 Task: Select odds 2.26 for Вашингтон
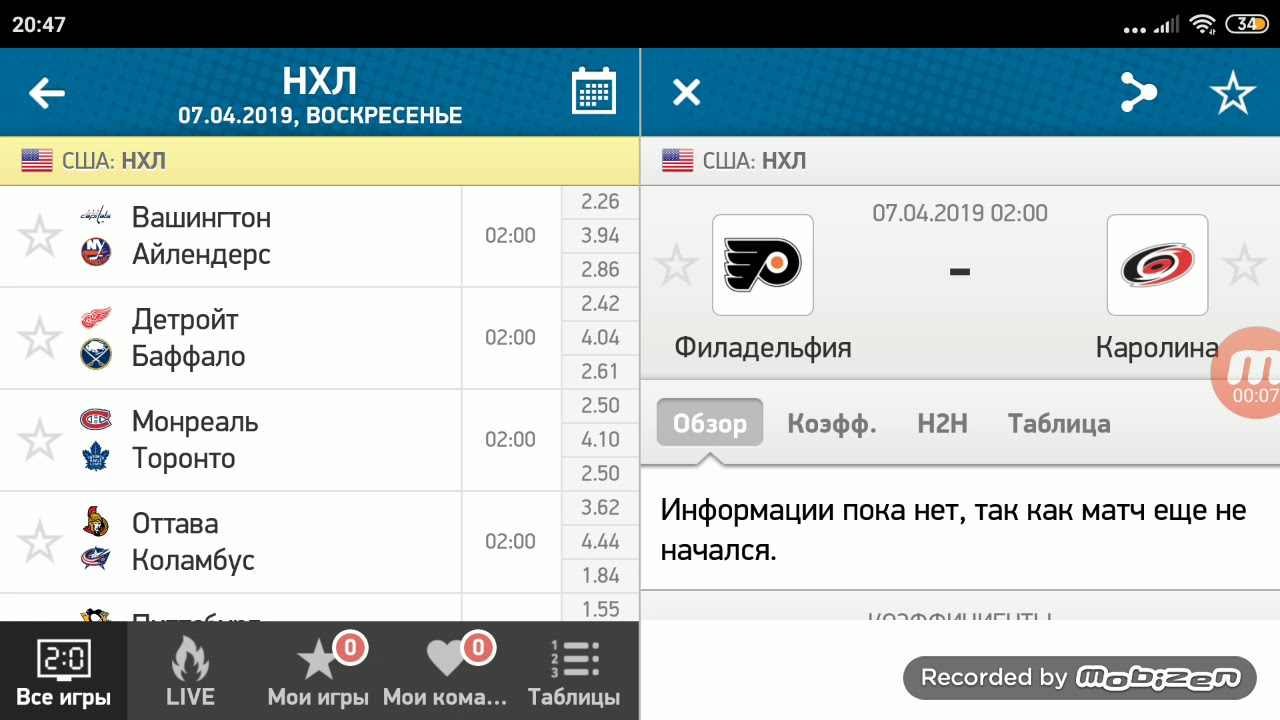(x=600, y=202)
